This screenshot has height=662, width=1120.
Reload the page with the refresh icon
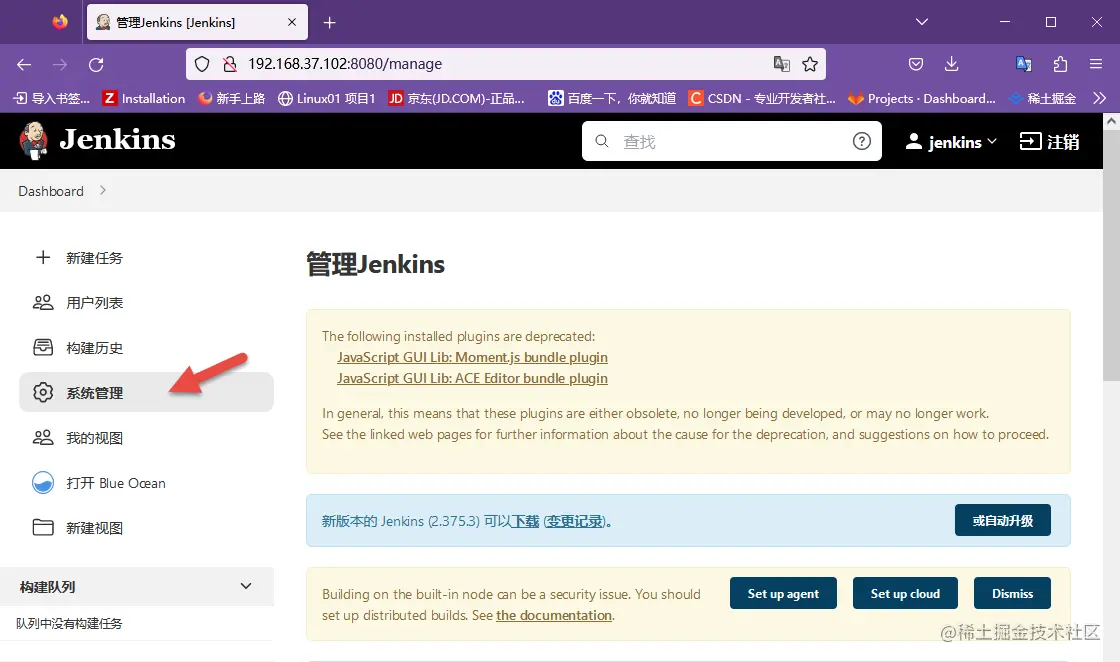click(96, 64)
